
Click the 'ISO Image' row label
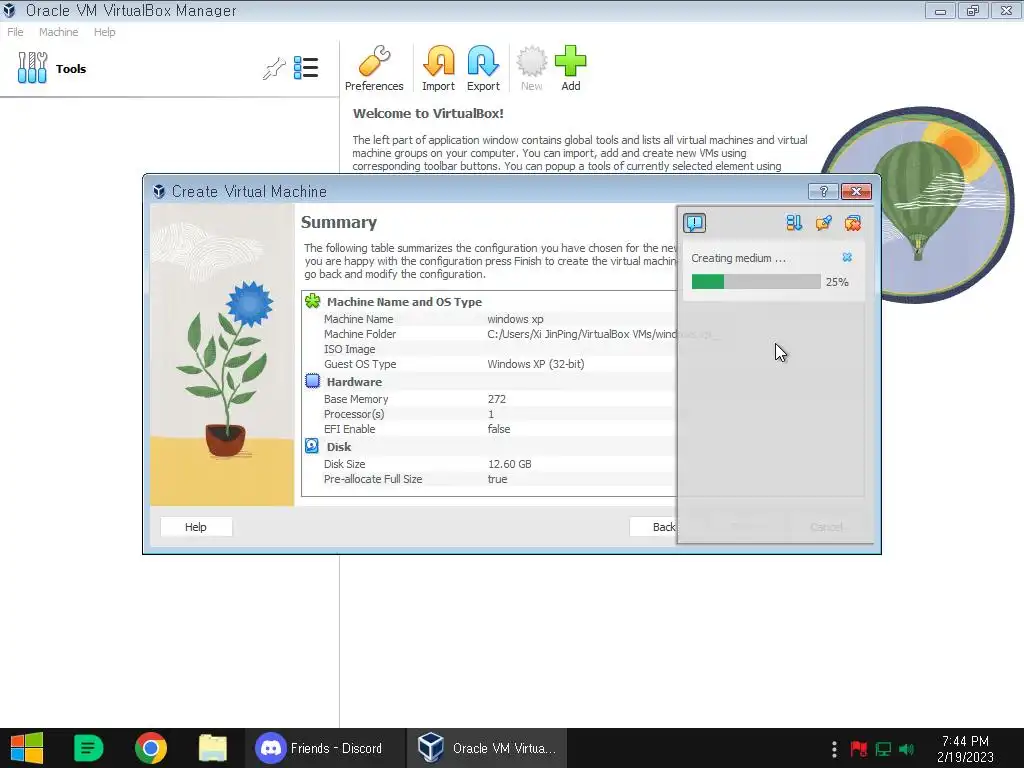coord(349,349)
